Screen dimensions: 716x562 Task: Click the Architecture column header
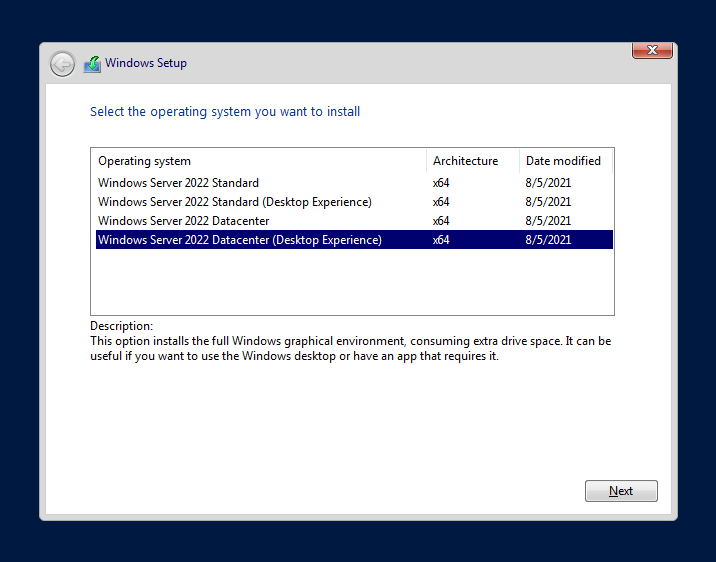coord(473,161)
